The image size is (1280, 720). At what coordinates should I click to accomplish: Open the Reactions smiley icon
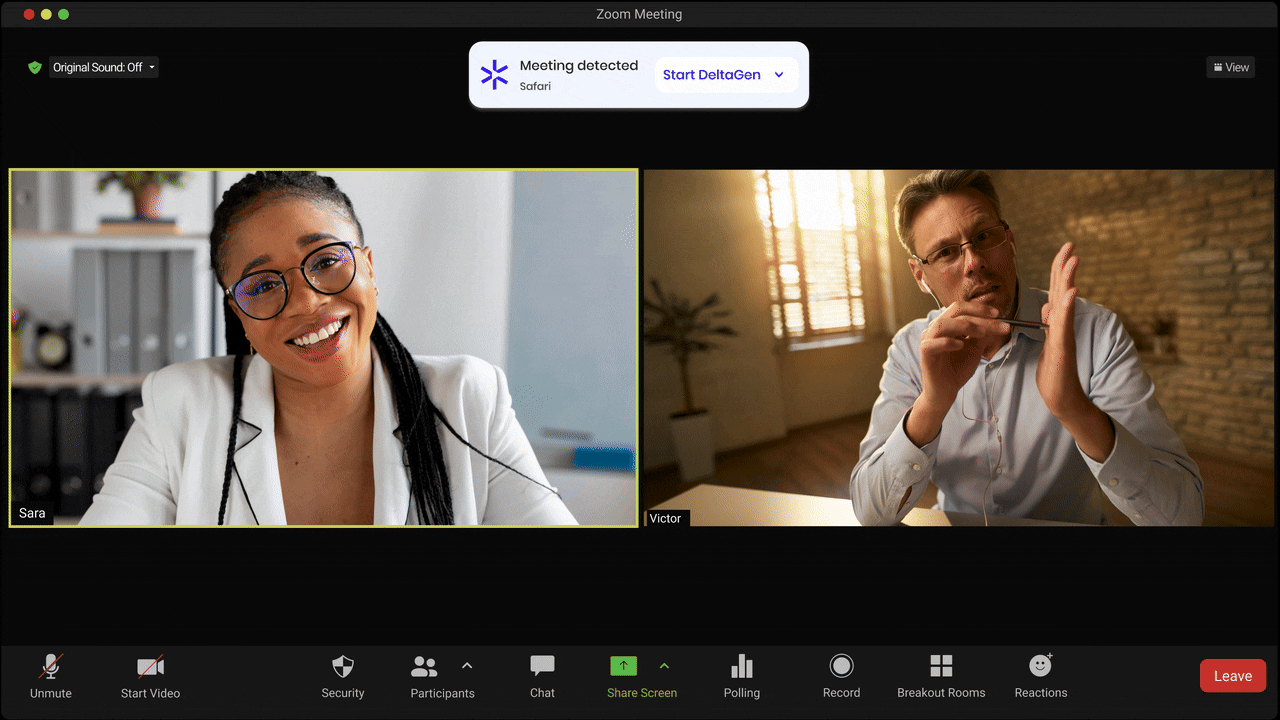tap(1041, 665)
